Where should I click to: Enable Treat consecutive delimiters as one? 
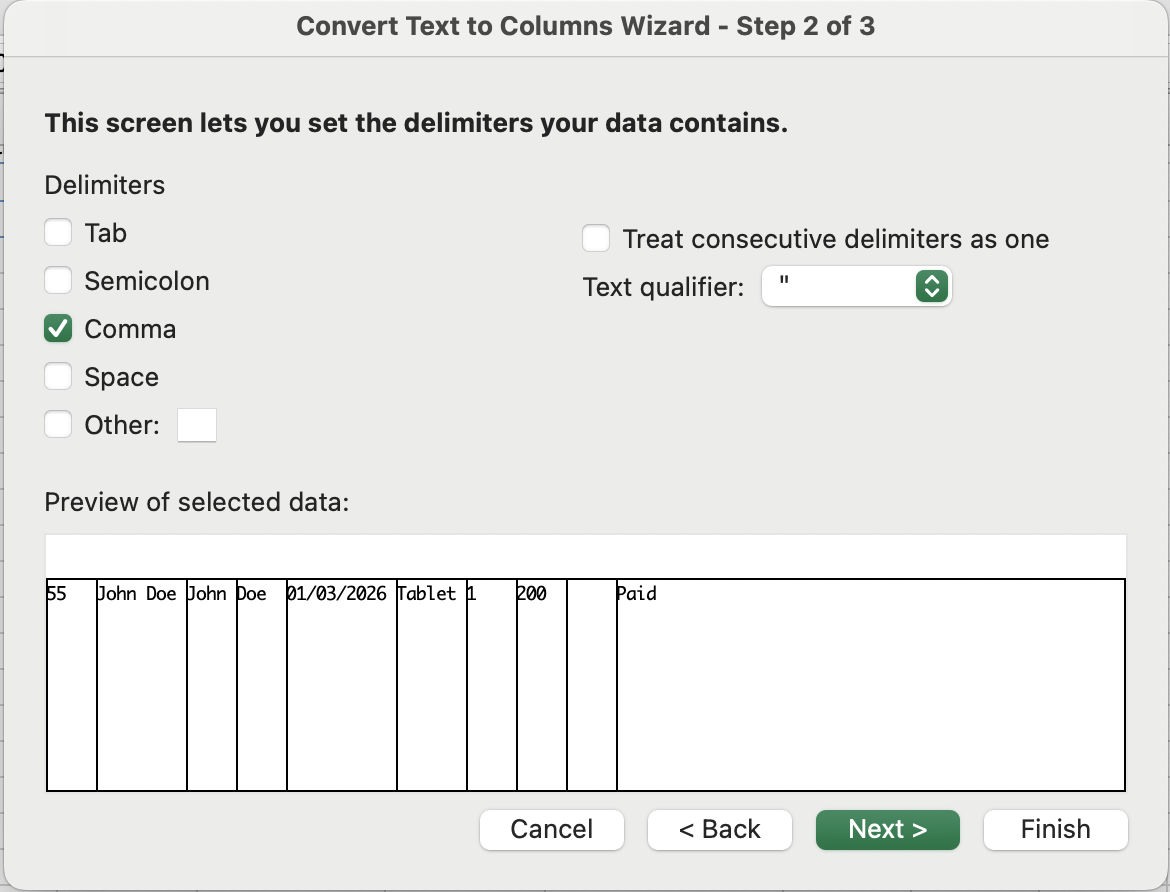tap(596, 239)
